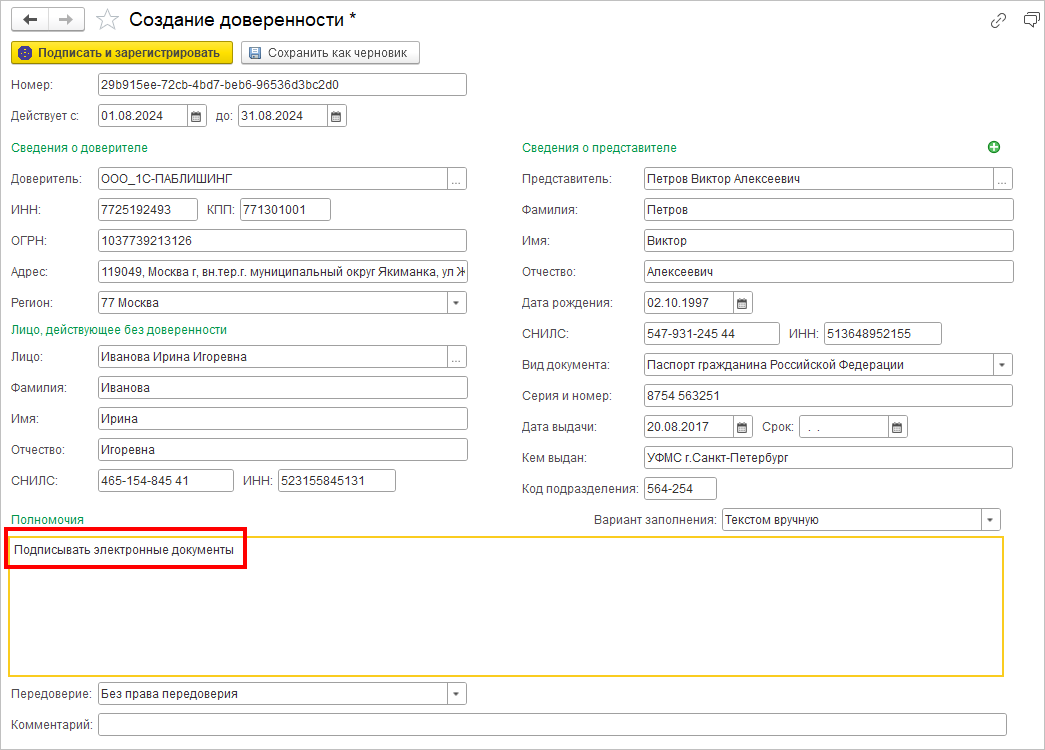Open the 'Вариант заполнения' dropdown
This screenshot has height=750, width=1045.
[x=990, y=520]
